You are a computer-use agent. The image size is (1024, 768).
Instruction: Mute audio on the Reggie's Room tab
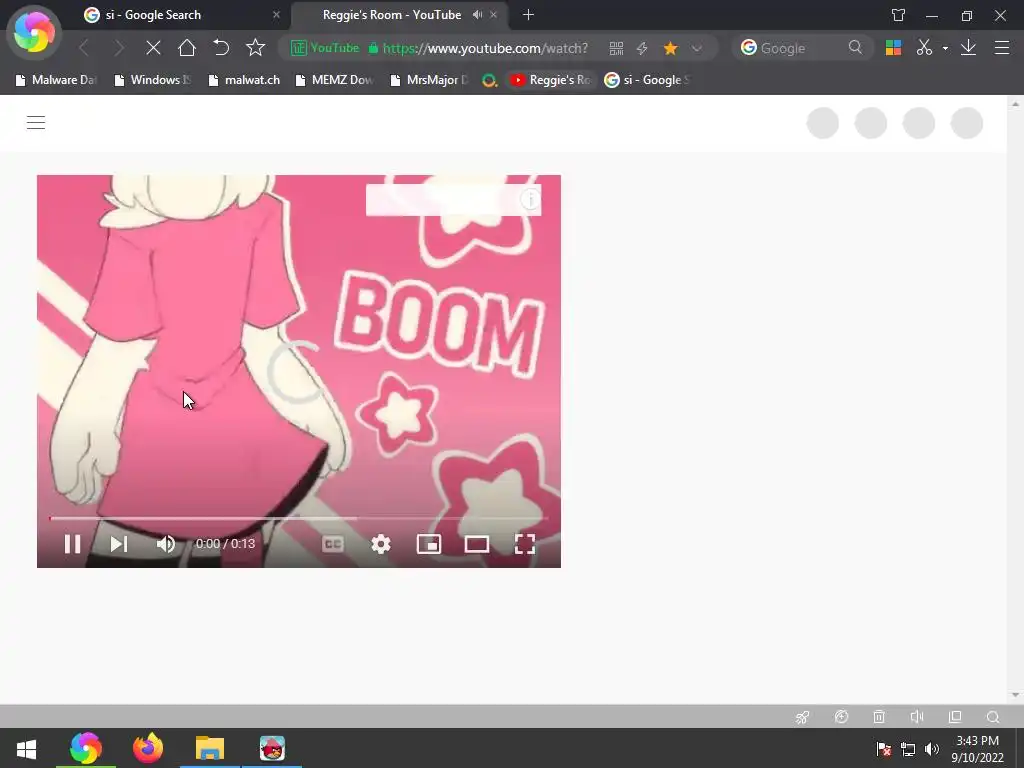pyautogui.click(x=477, y=14)
